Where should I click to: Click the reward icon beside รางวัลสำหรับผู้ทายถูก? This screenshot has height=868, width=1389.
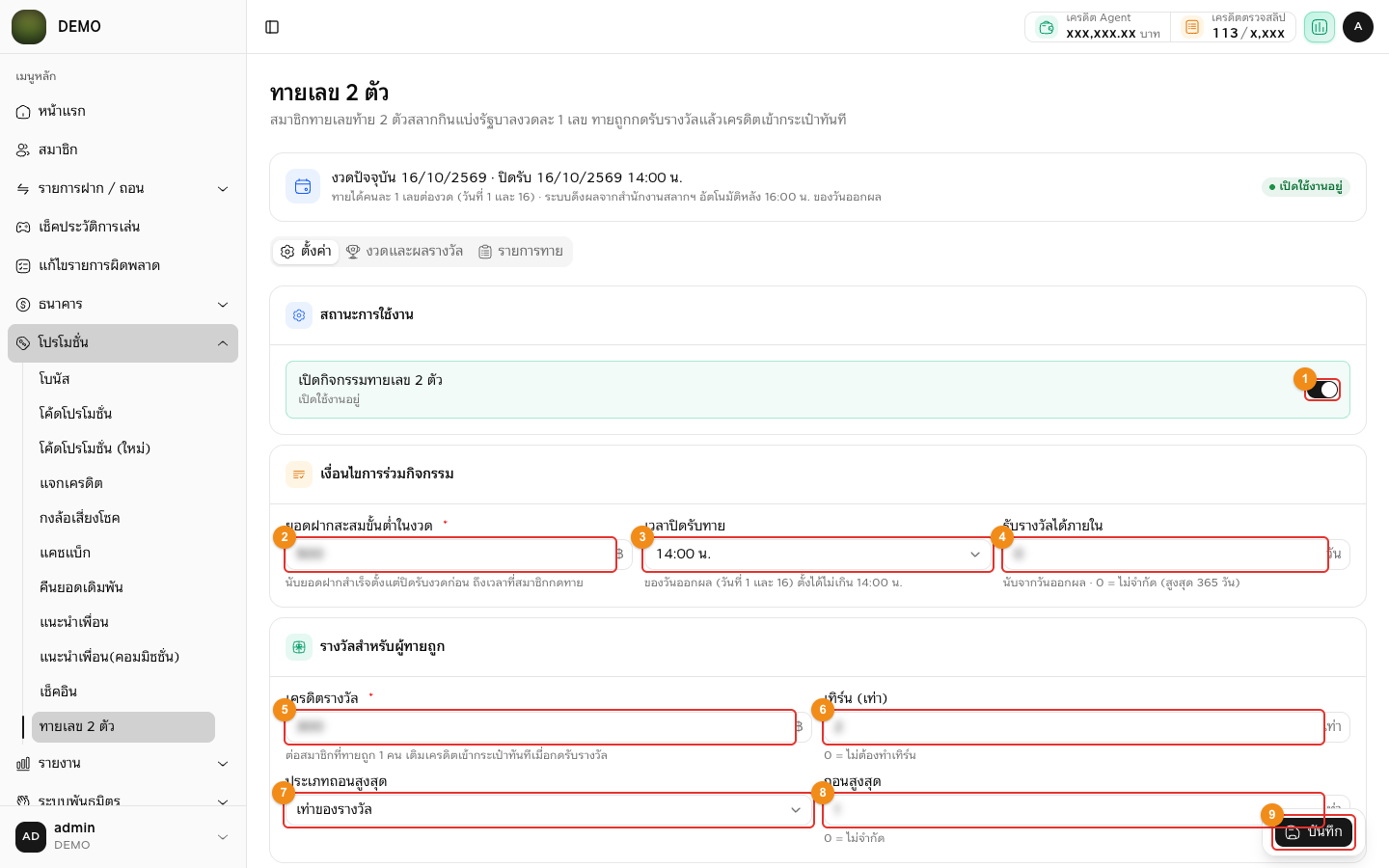299,647
